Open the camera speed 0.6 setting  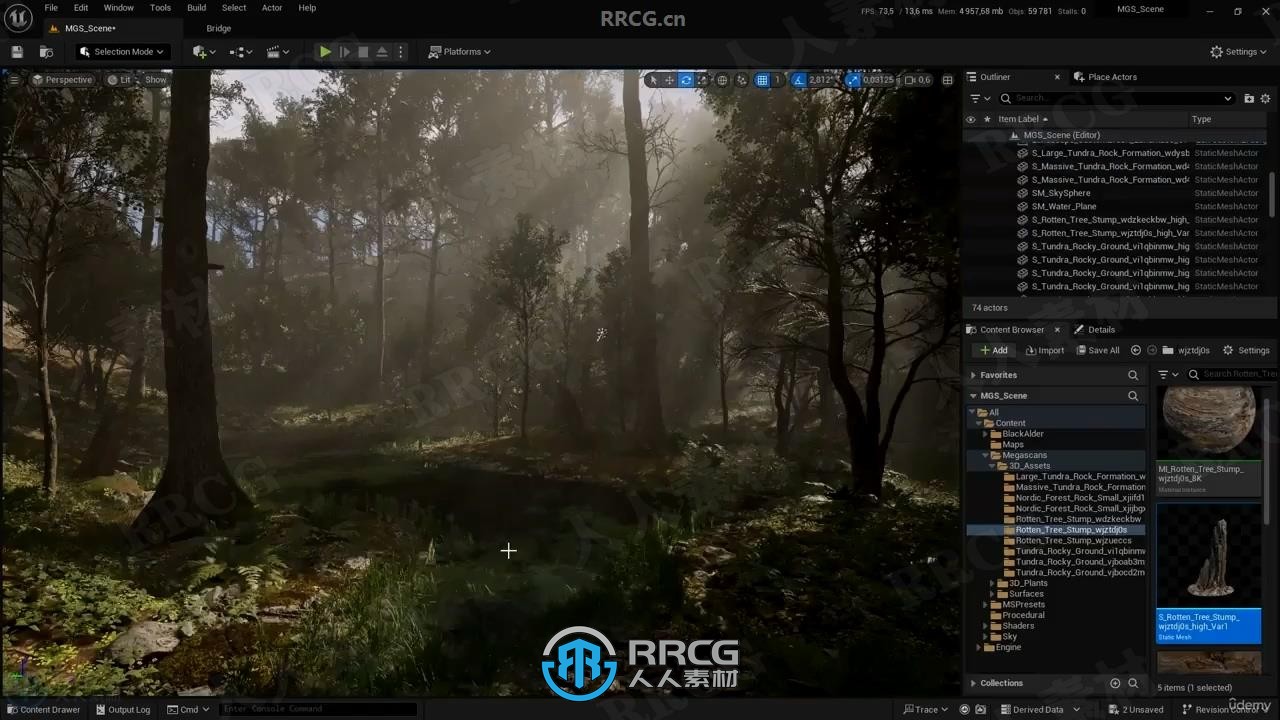pyautogui.click(x=917, y=80)
